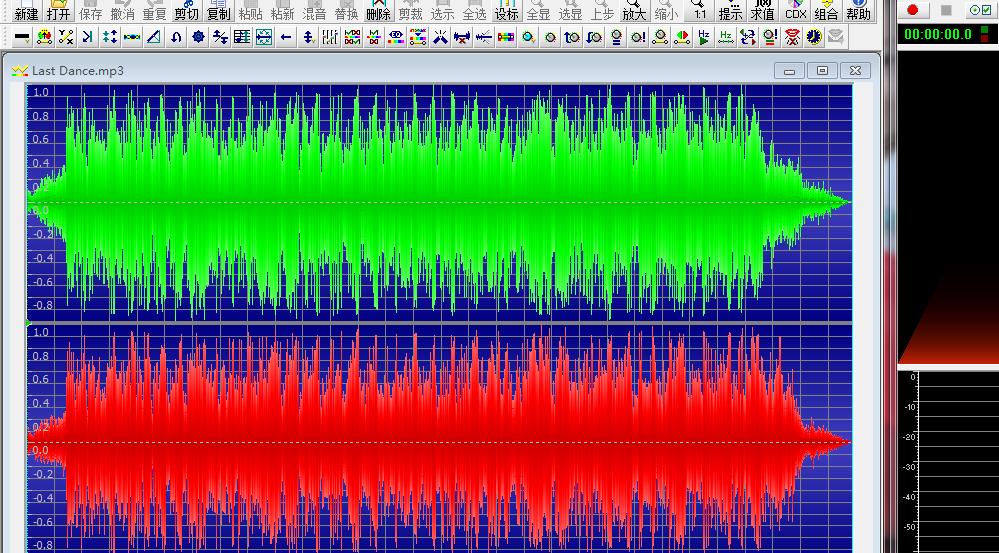The height and width of the screenshot is (553, 999).
Task: Click the 剪切 (Cut) scissors button
Action: click(186, 12)
